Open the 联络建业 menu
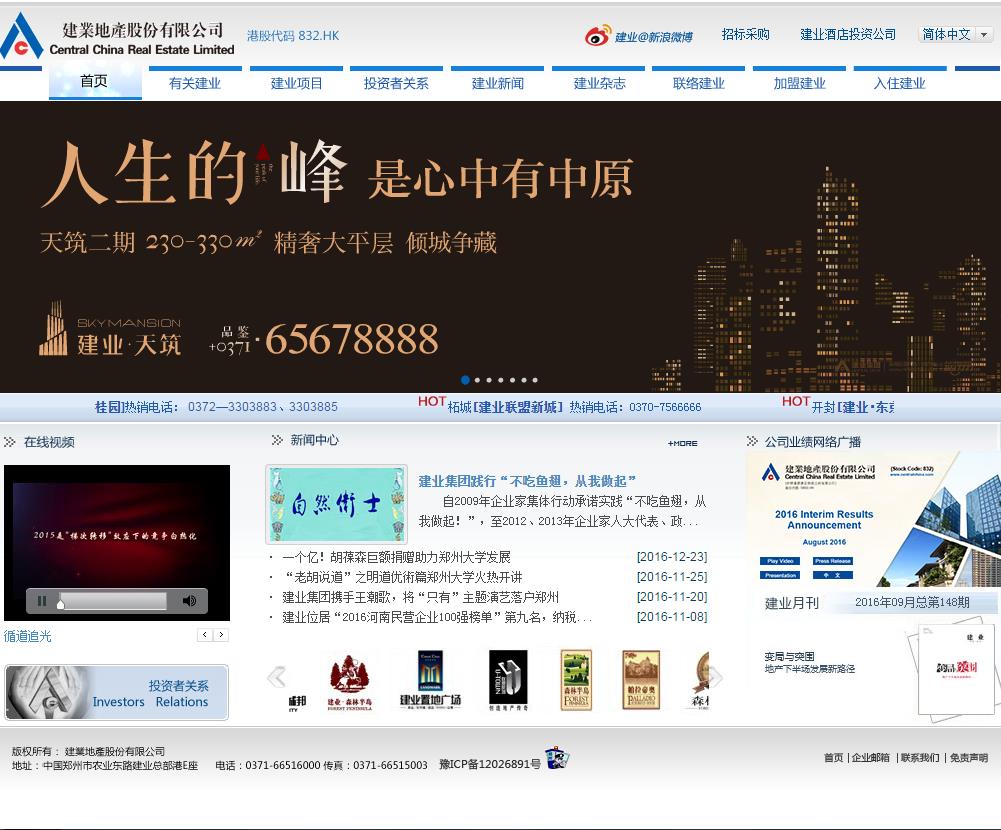1001x830 pixels. pyautogui.click(x=698, y=83)
